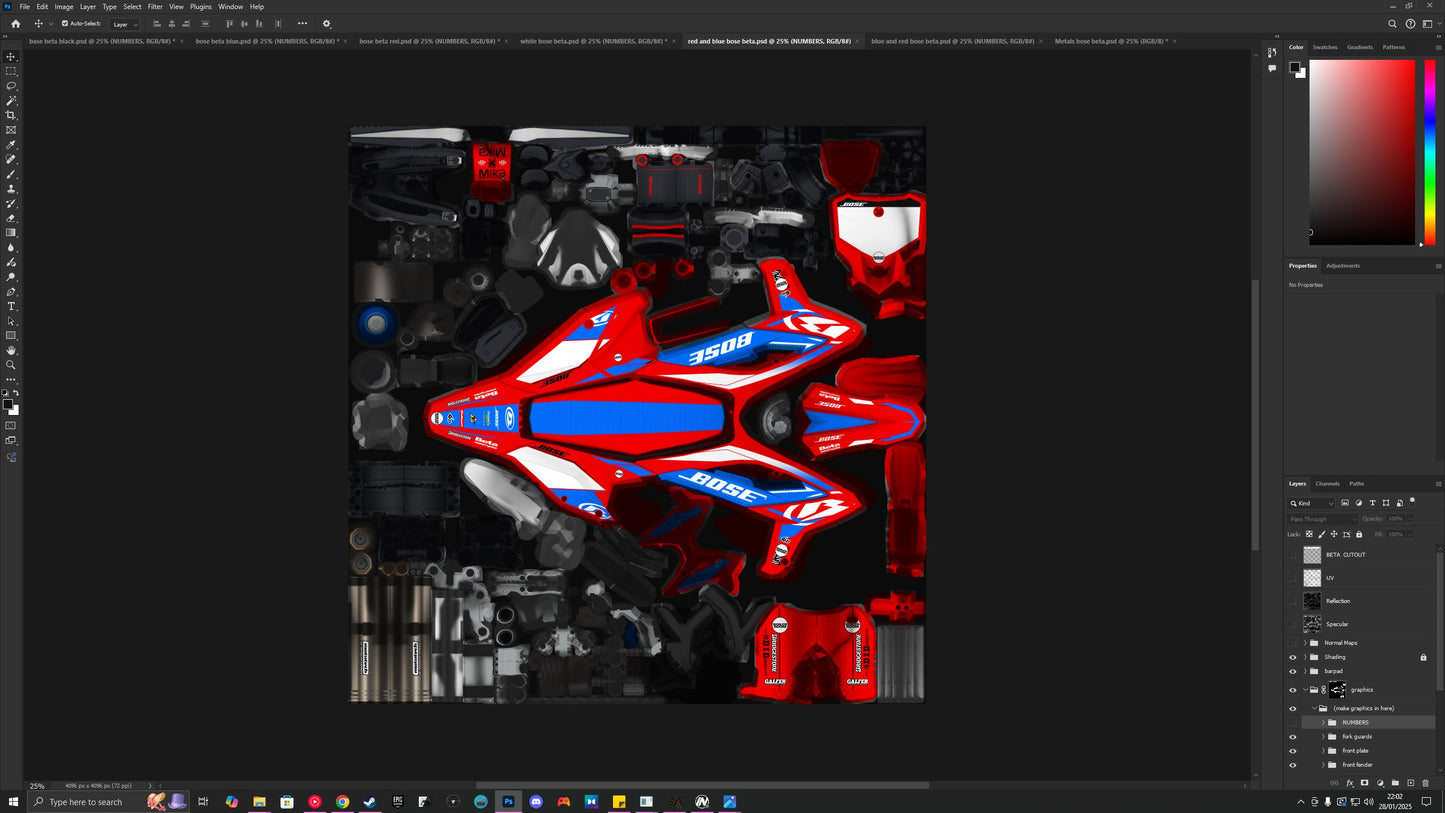Expand the fork guards group
Screen dimensions: 1445x813
point(1323,737)
